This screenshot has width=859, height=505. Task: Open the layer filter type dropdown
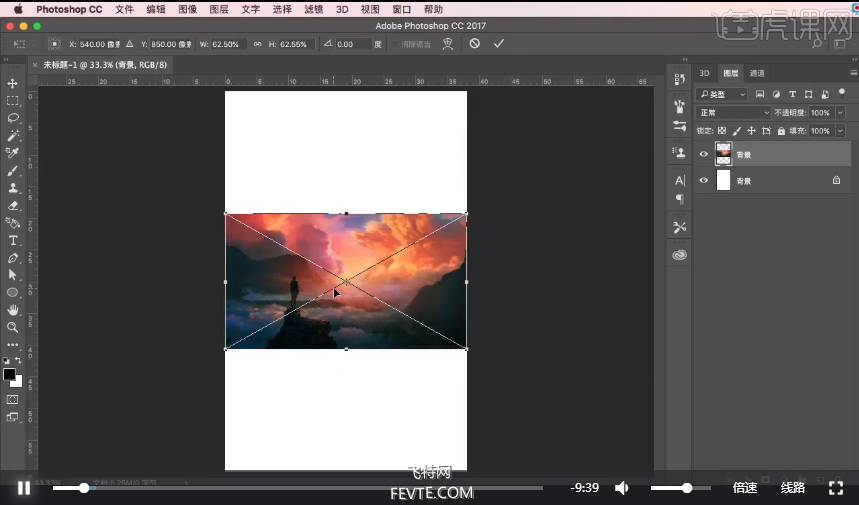click(721, 94)
